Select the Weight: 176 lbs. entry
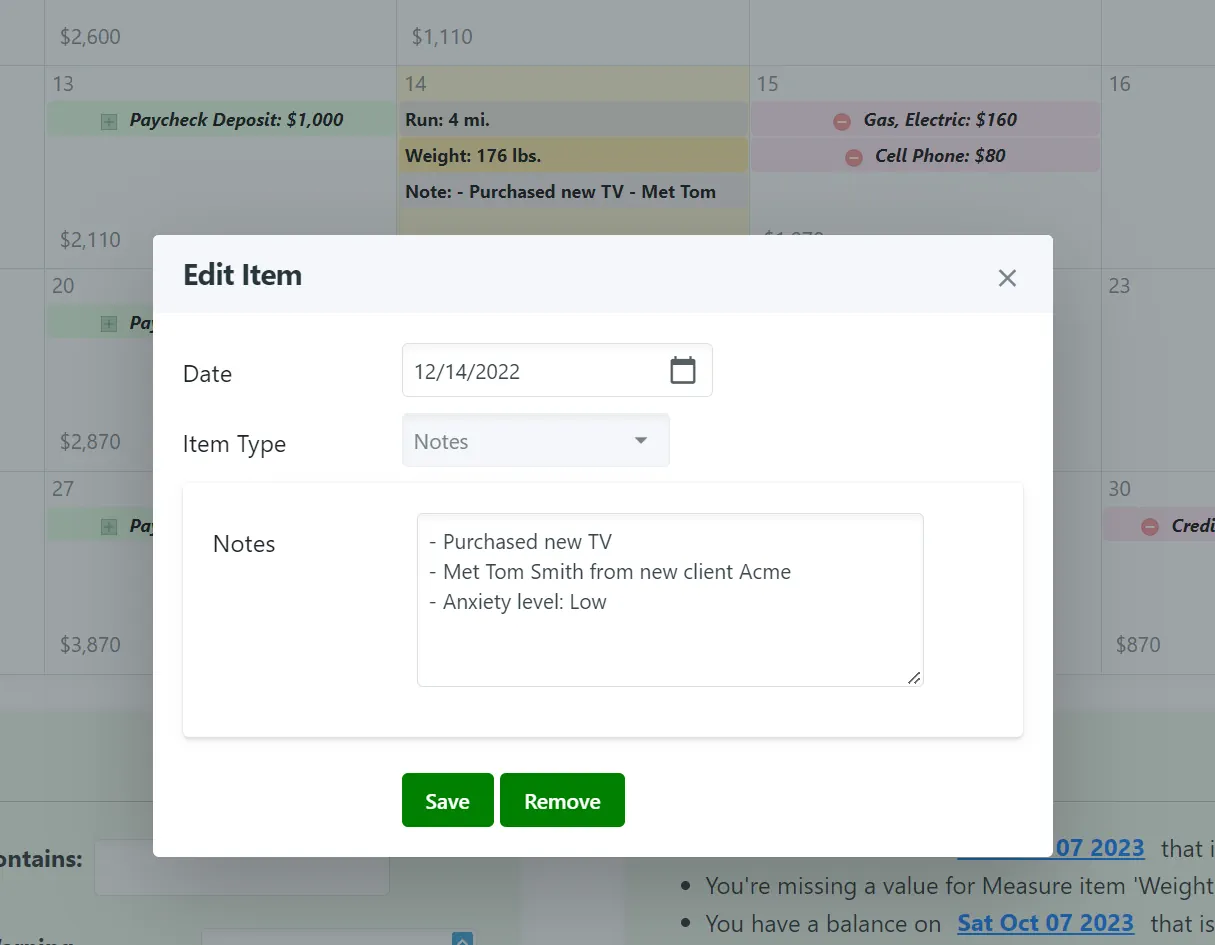The image size is (1215, 945). click(x=572, y=156)
